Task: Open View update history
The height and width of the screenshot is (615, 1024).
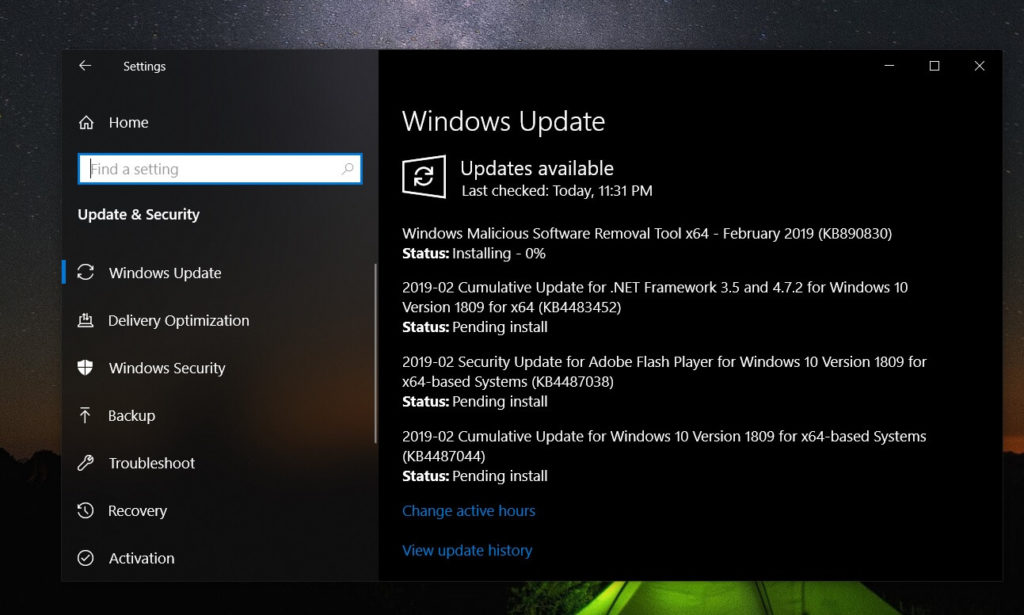Action: (x=467, y=550)
